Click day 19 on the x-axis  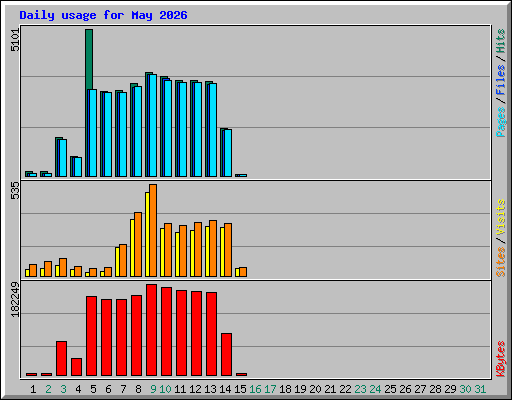pos(300,389)
